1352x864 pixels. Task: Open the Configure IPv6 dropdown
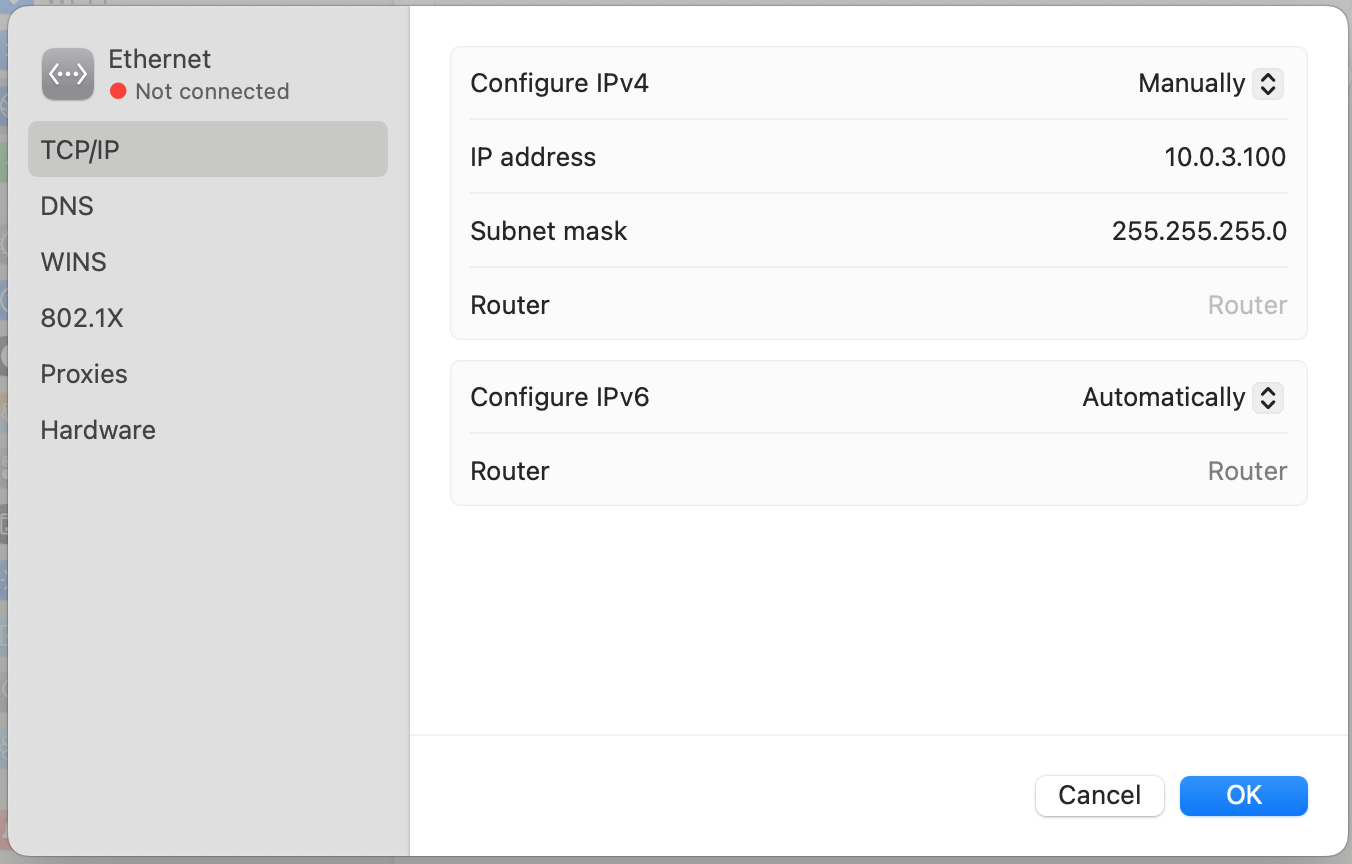[1182, 397]
